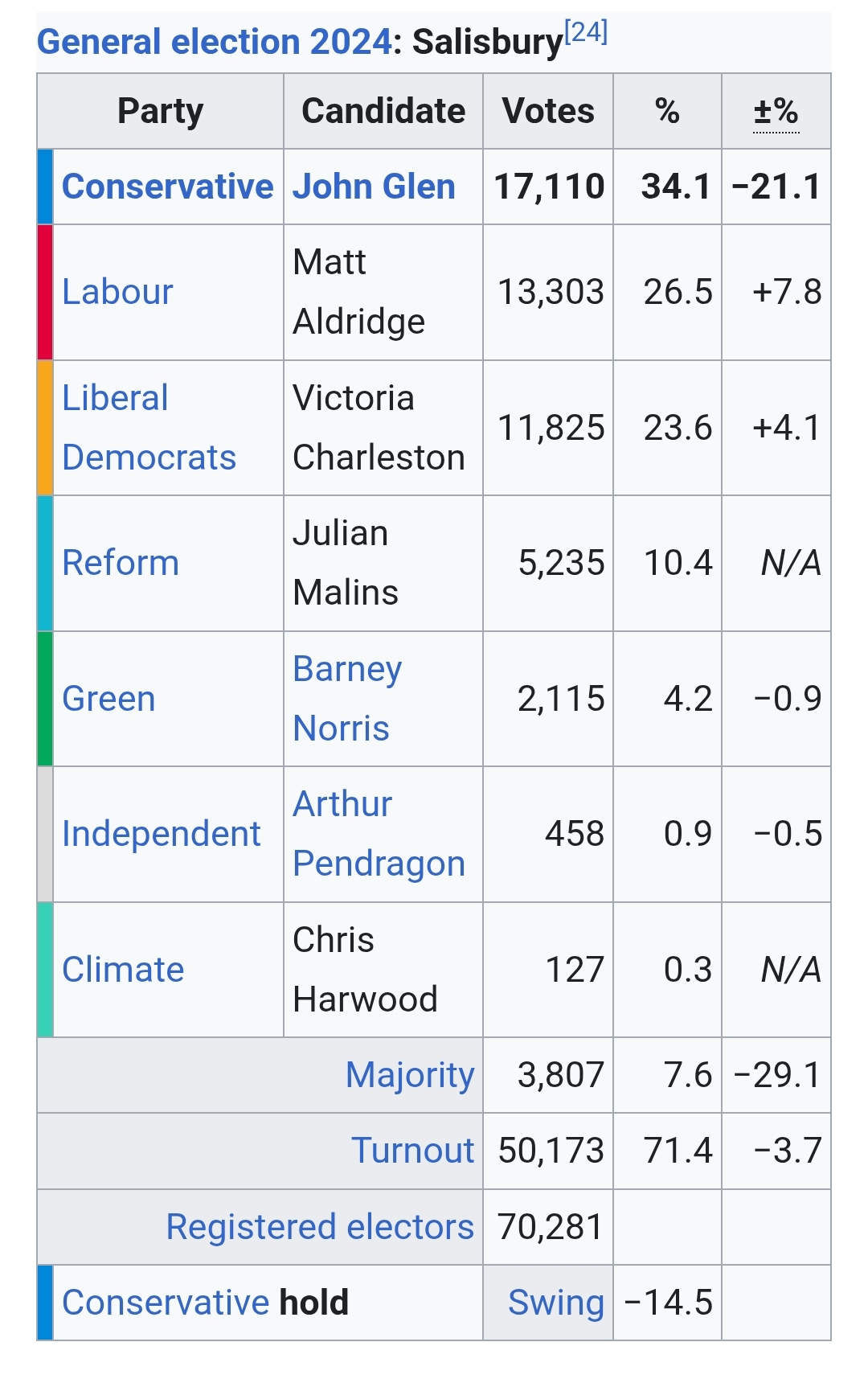
Task: Click the Climate party link
Action: click(x=123, y=970)
